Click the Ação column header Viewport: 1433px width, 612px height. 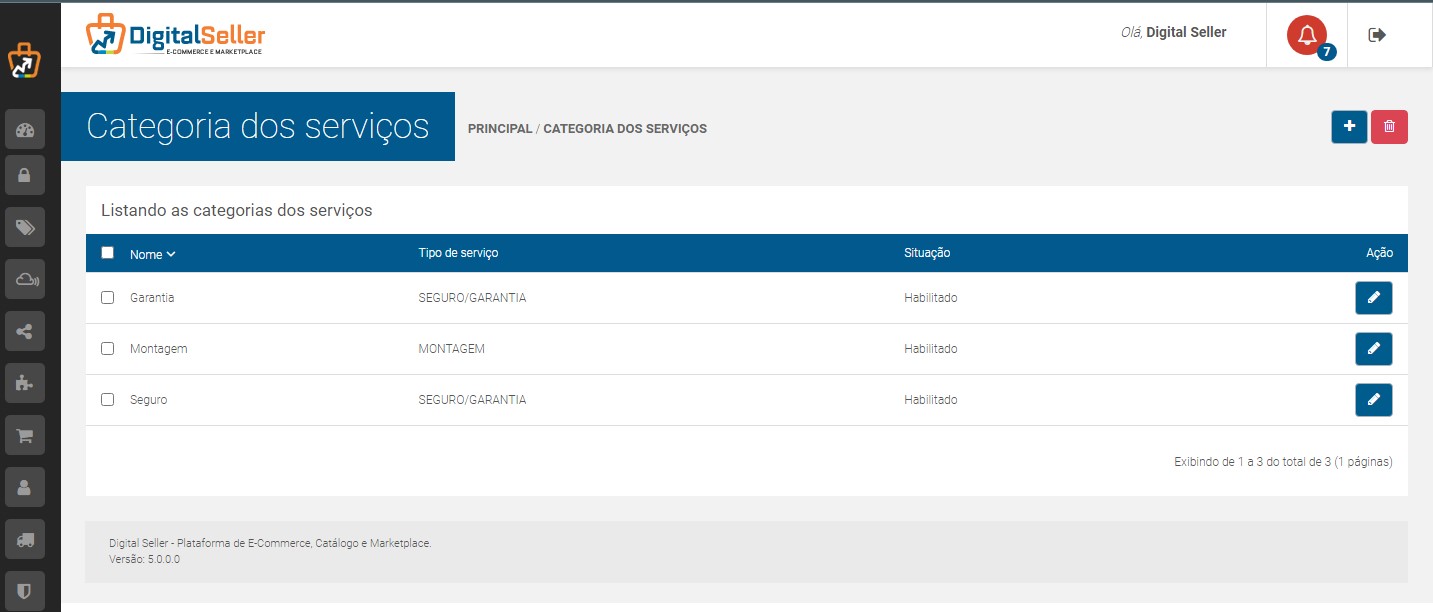click(1379, 253)
